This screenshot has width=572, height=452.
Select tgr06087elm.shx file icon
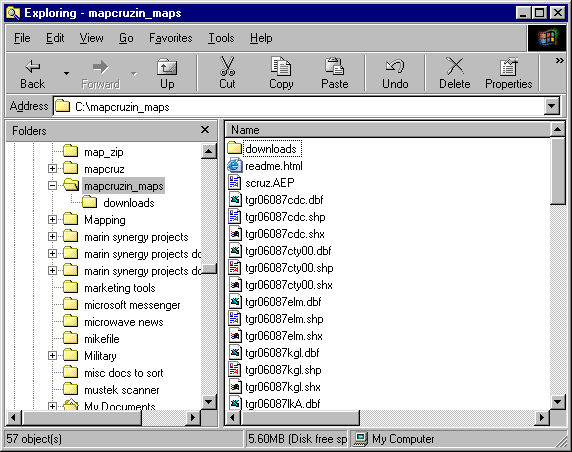tap(235, 336)
